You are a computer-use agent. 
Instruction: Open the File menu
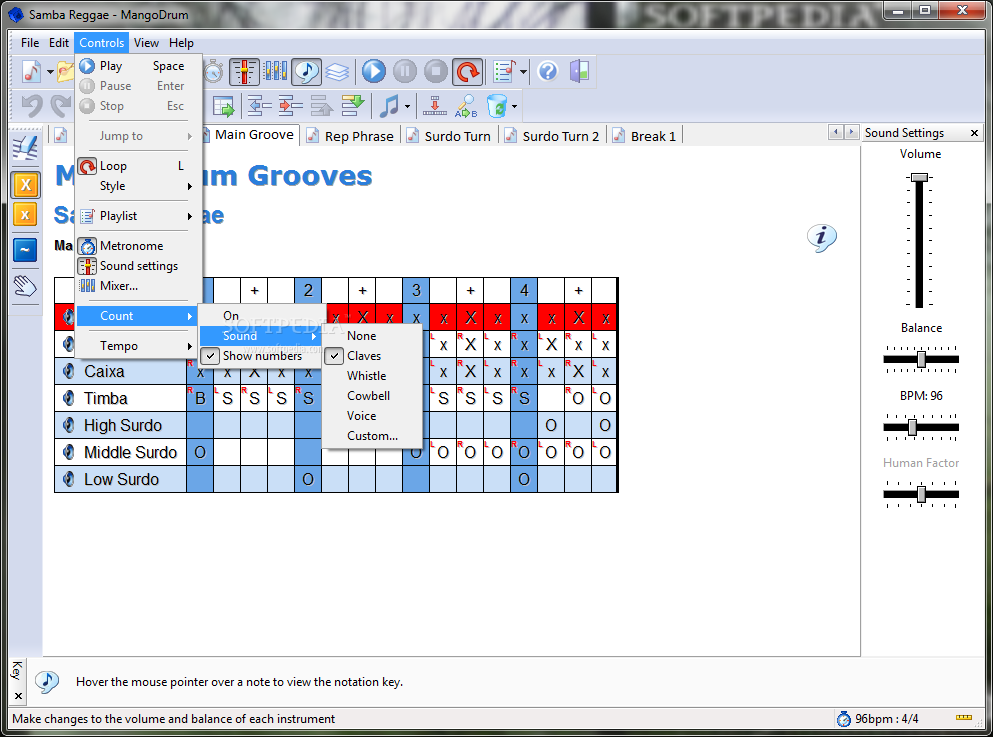pyautogui.click(x=30, y=43)
